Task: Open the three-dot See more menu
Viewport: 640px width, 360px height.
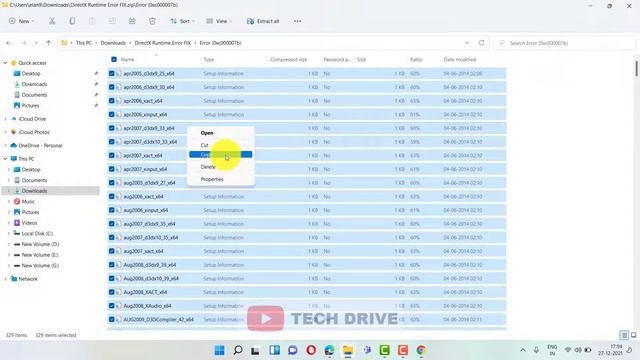Action: tap(297, 21)
